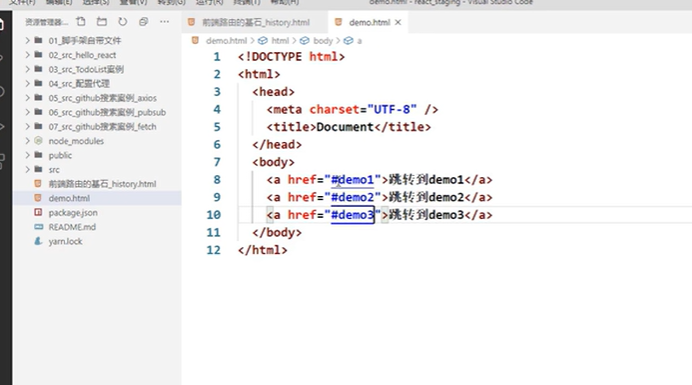Follow the #demo1 href link text
This screenshot has width=692, height=385.
tap(352, 180)
